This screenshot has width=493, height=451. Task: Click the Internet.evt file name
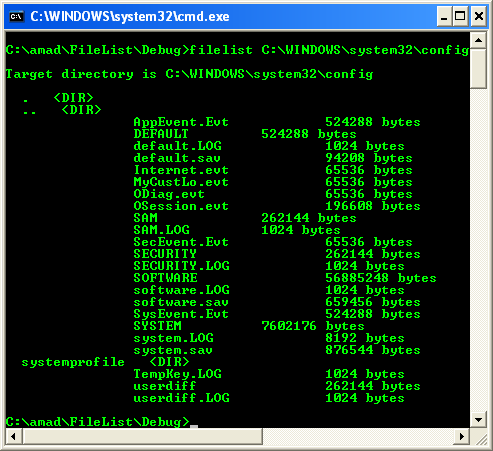(x=181, y=170)
